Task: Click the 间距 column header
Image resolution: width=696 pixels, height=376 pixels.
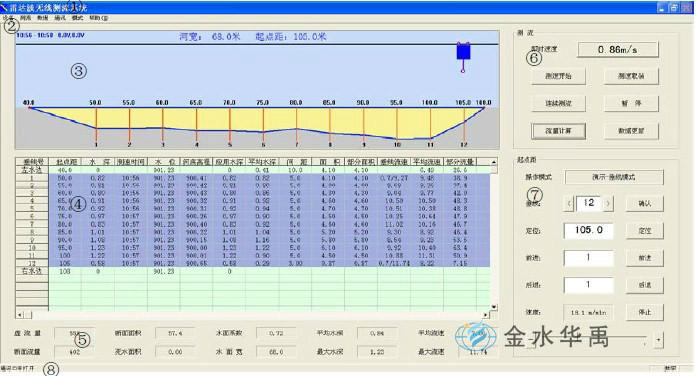Action: tap(295, 162)
